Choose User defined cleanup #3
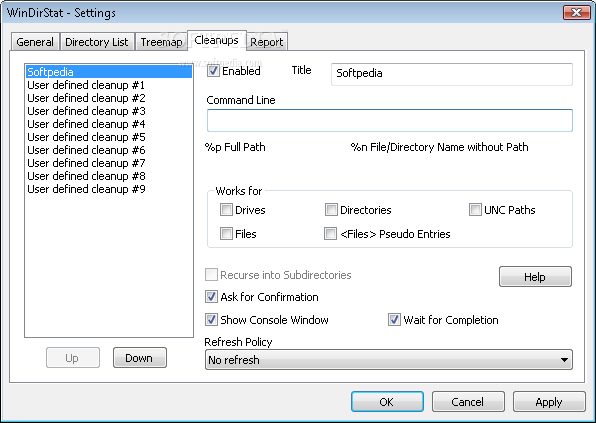 tap(109, 111)
